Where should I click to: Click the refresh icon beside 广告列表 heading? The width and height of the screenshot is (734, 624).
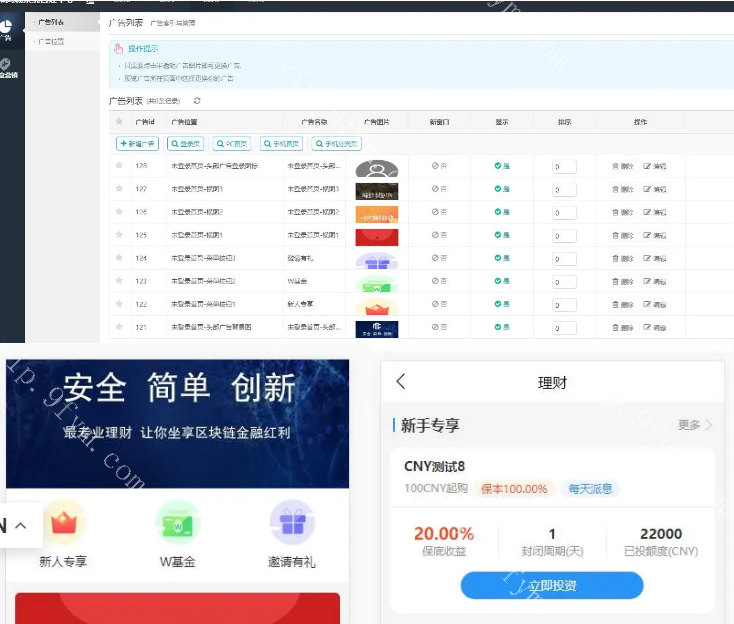(197, 101)
